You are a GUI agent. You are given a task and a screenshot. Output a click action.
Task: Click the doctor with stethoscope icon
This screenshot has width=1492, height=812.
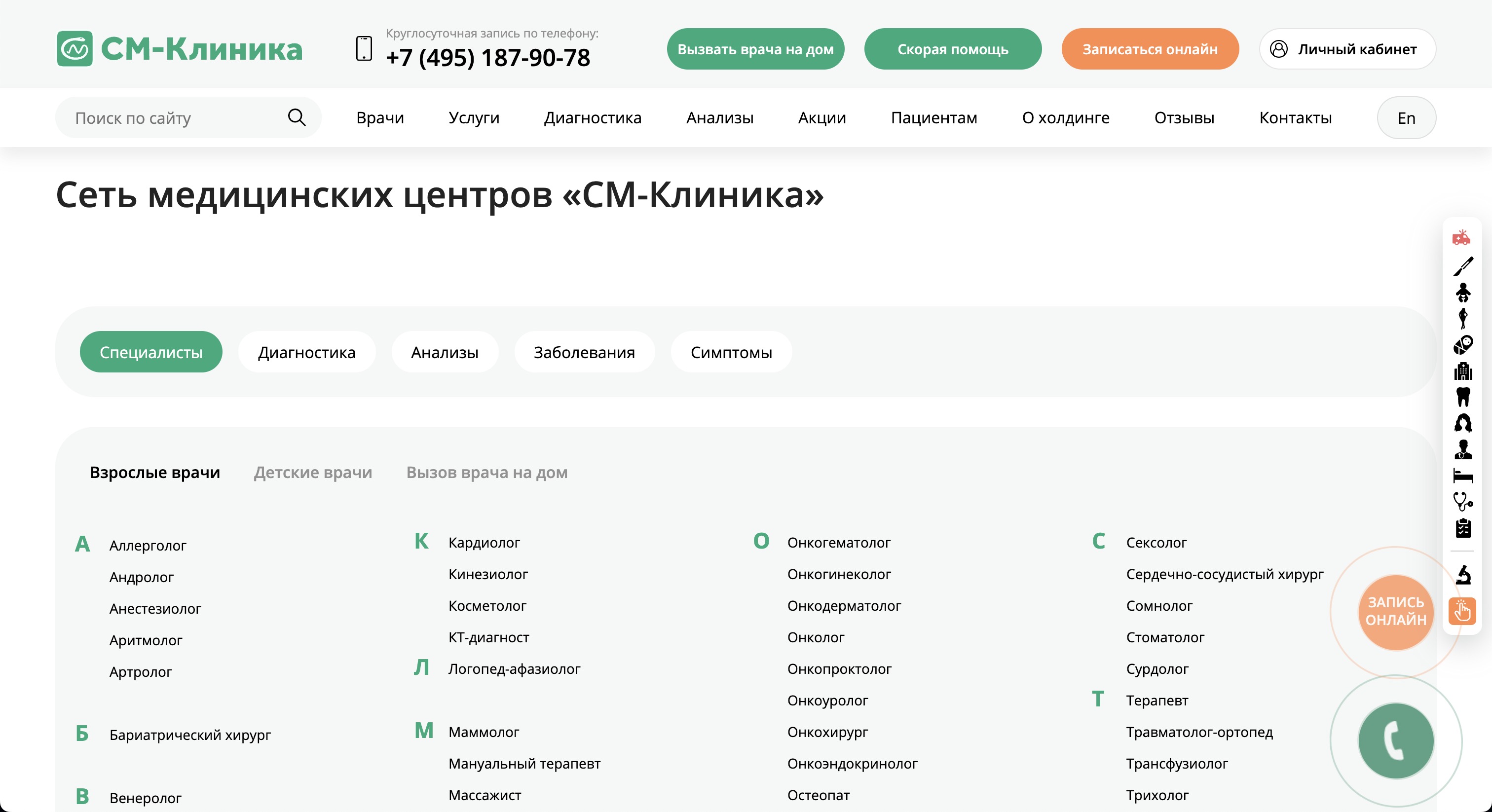[x=1463, y=449]
